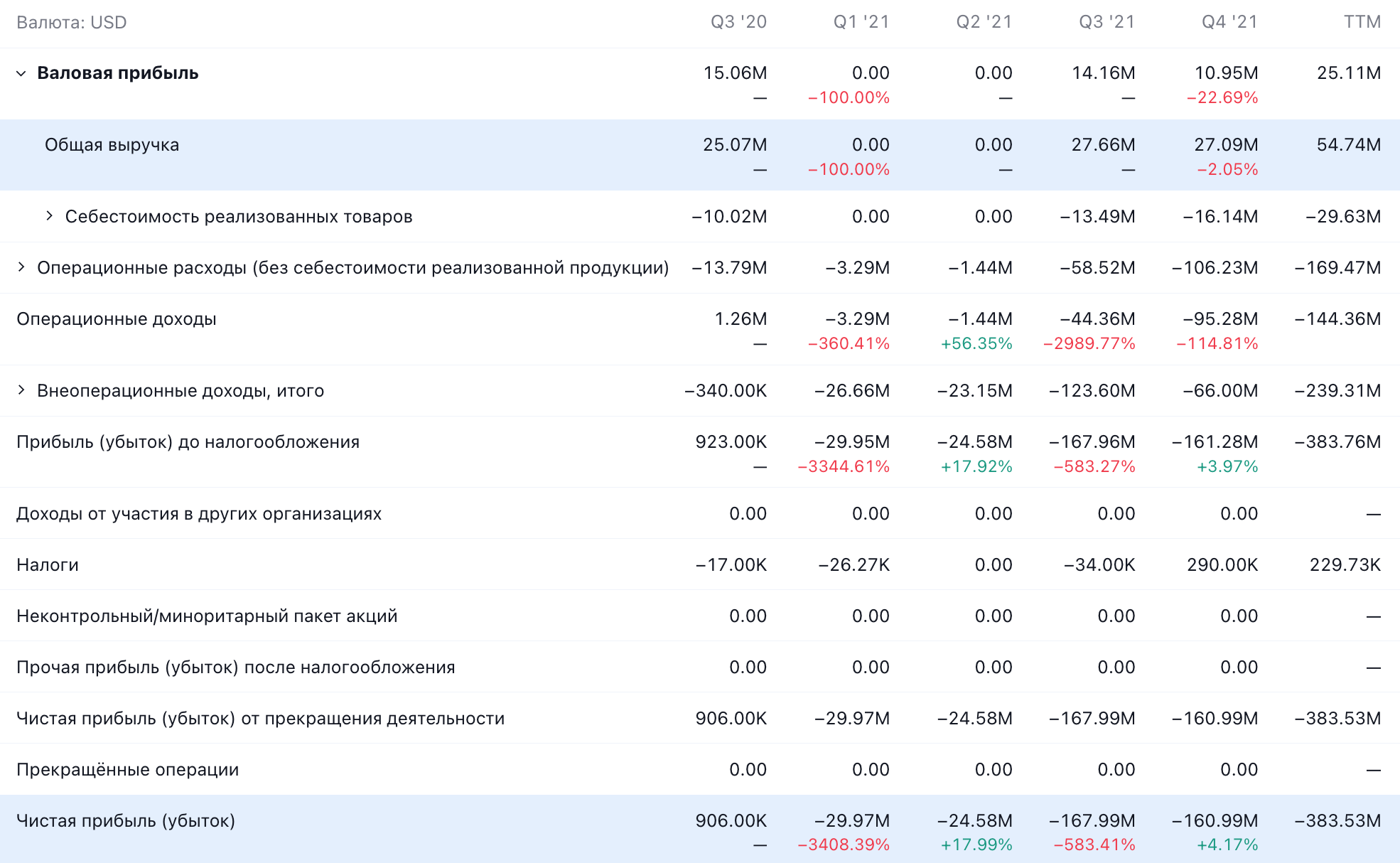Click the 290.00K taxes value
The height and width of the screenshot is (863, 1400).
click(x=1222, y=565)
